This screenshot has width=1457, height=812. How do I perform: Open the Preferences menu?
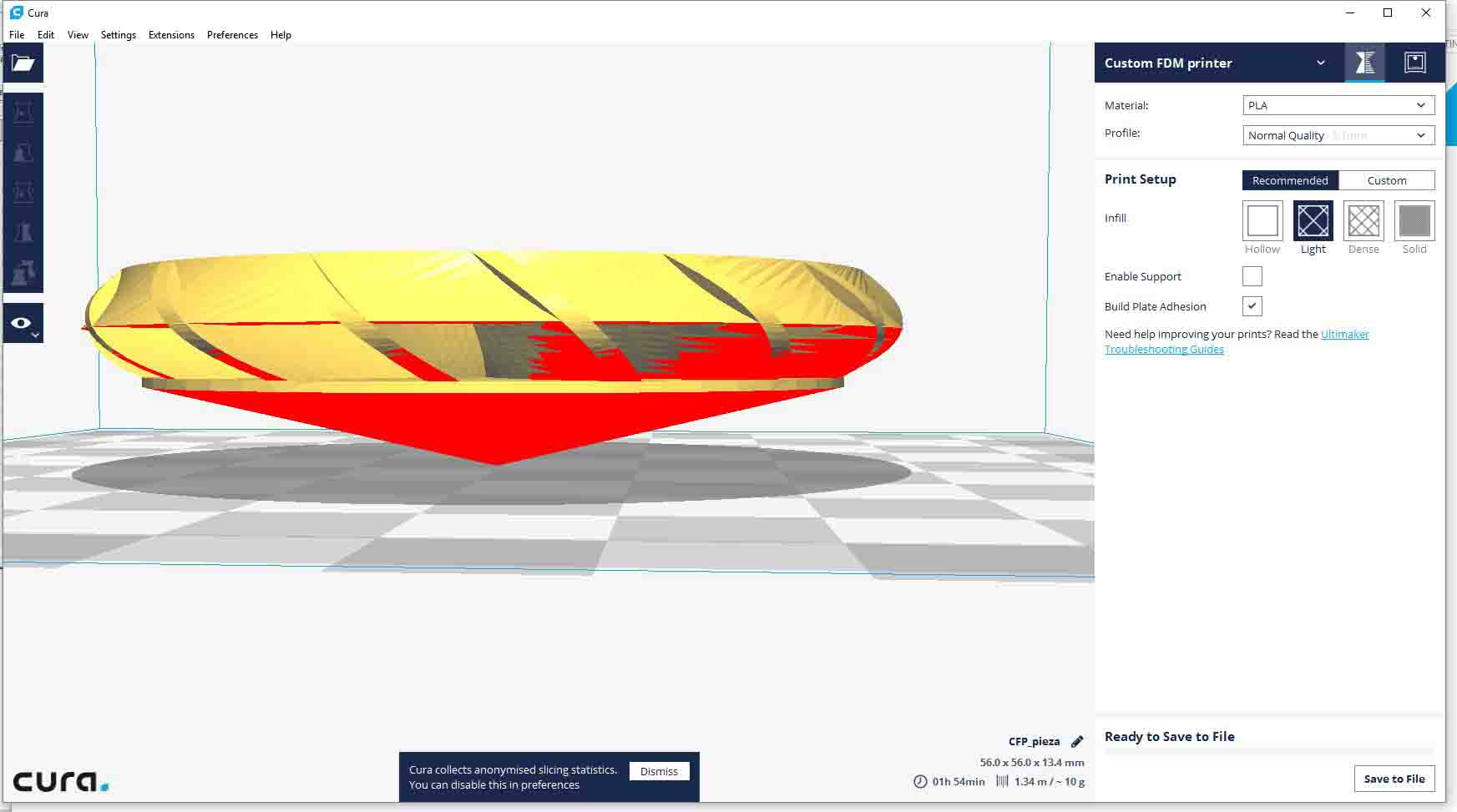232,35
